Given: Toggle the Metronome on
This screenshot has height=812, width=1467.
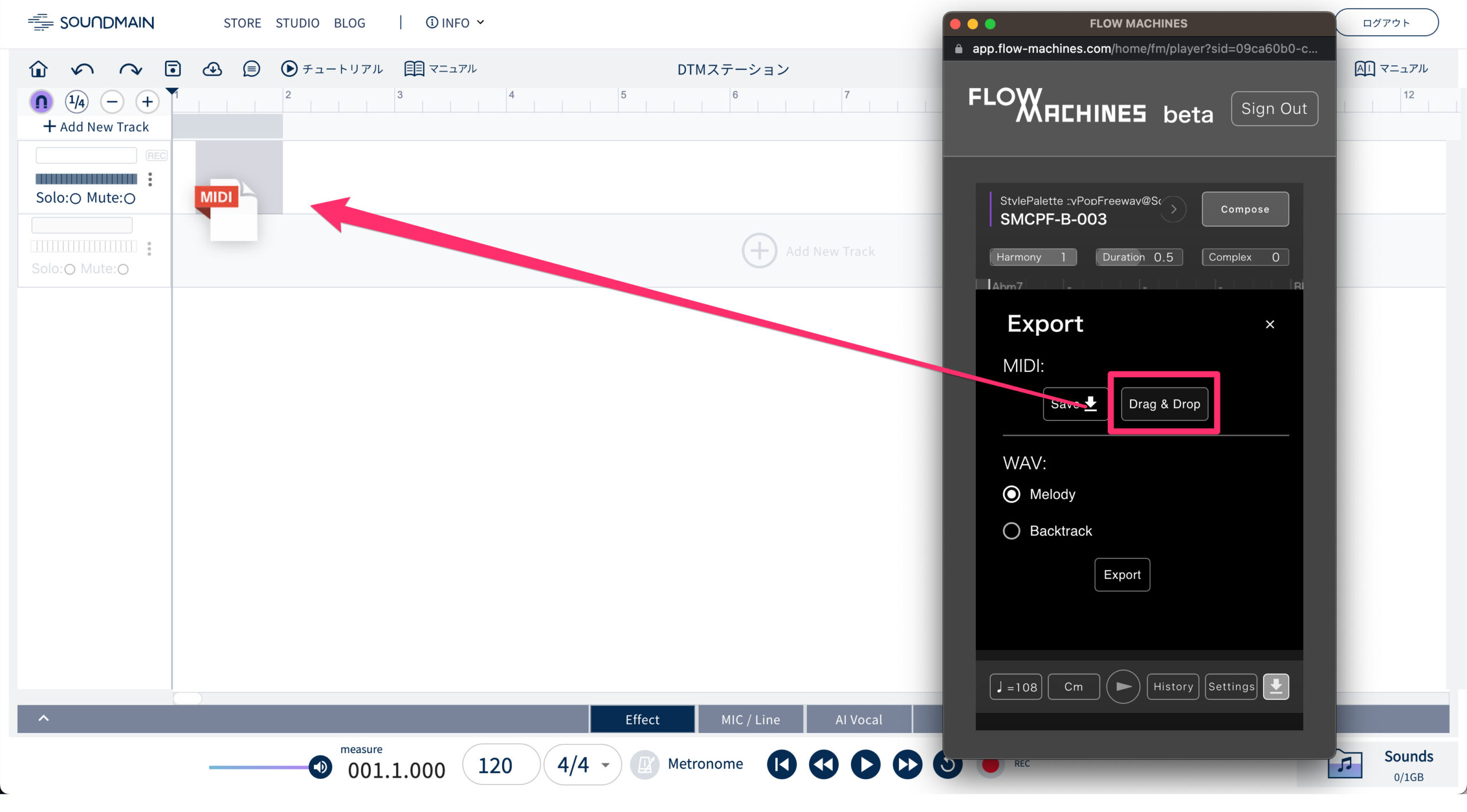Looking at the screenshot, I should click(x=645, y=764).
